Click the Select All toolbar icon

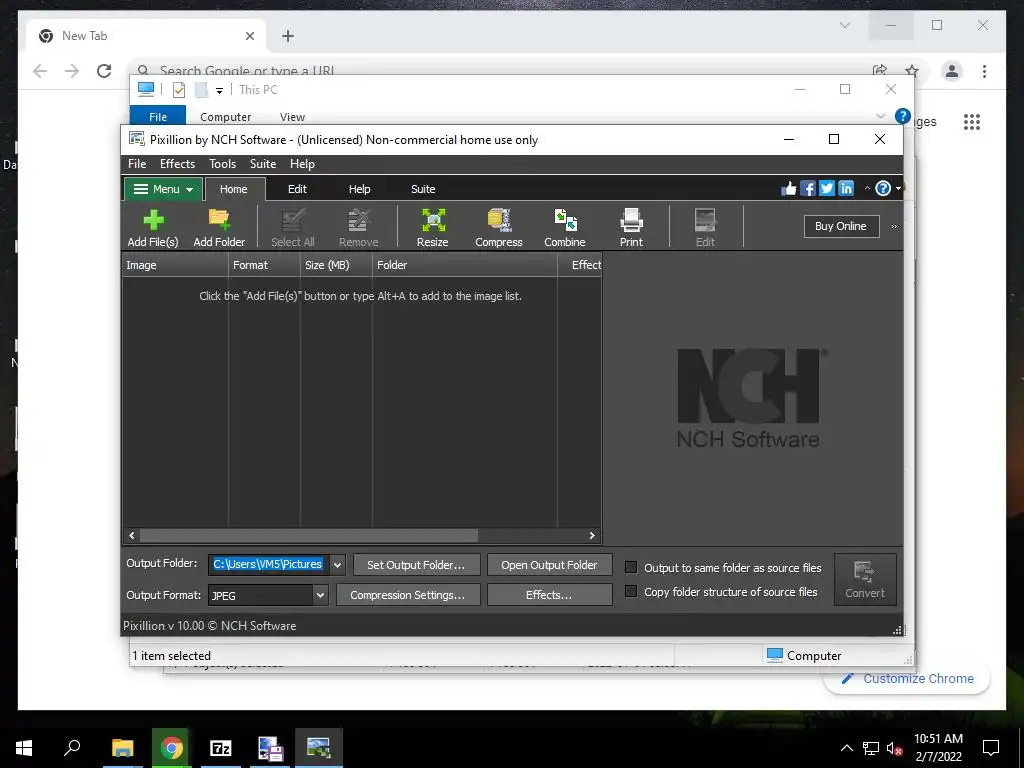tap(293, 221)
